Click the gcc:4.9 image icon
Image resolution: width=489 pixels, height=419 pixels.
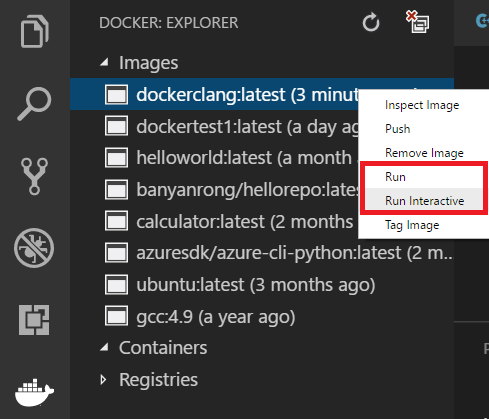(116, 316)
